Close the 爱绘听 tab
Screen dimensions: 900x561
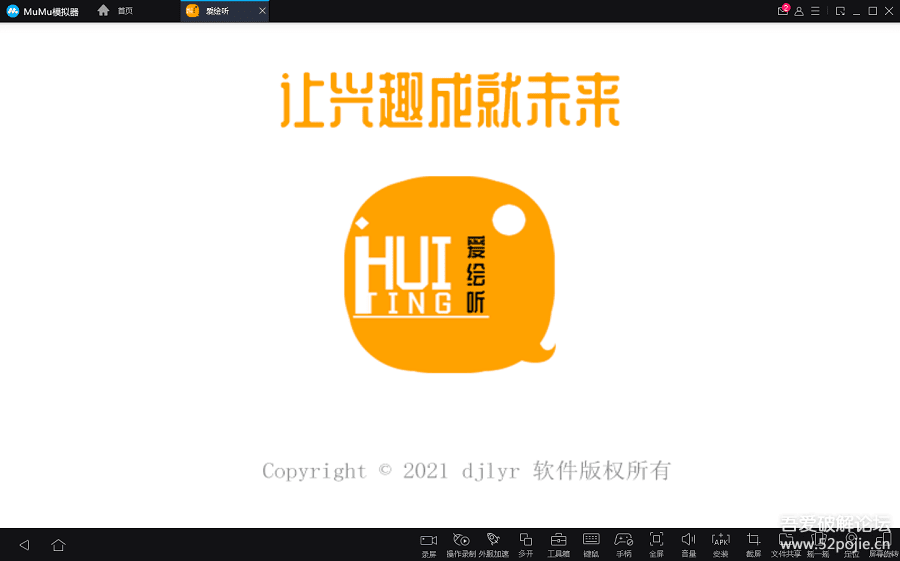coord(262,11)
